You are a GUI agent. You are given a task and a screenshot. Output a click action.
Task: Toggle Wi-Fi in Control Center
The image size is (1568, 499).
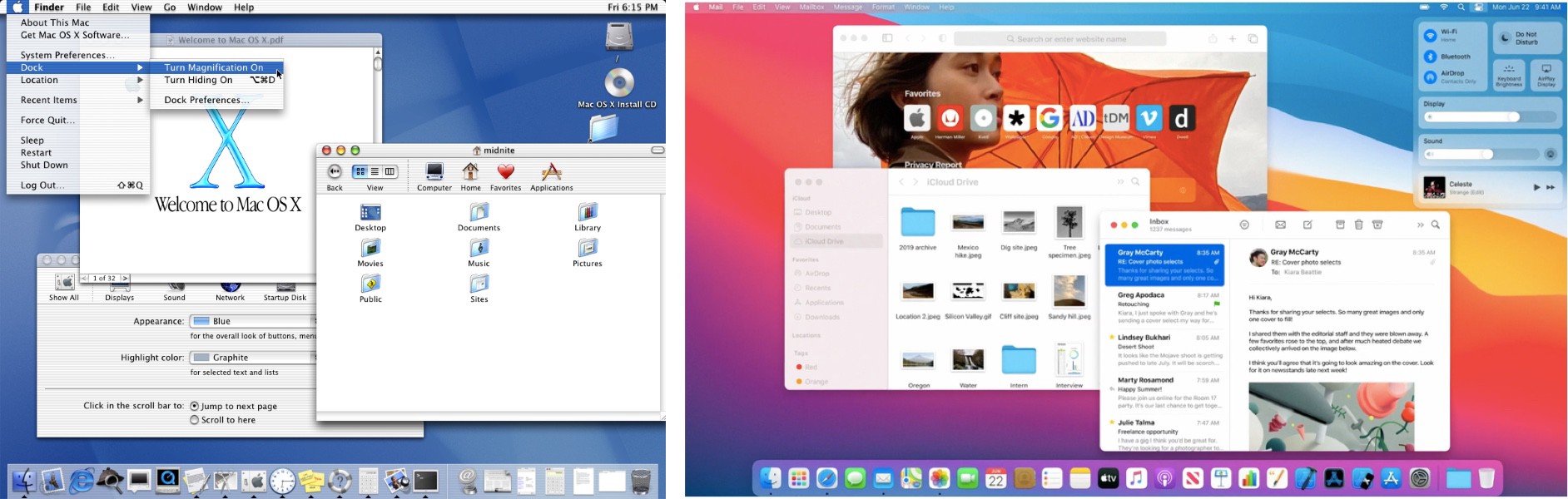pos(1430,36)
